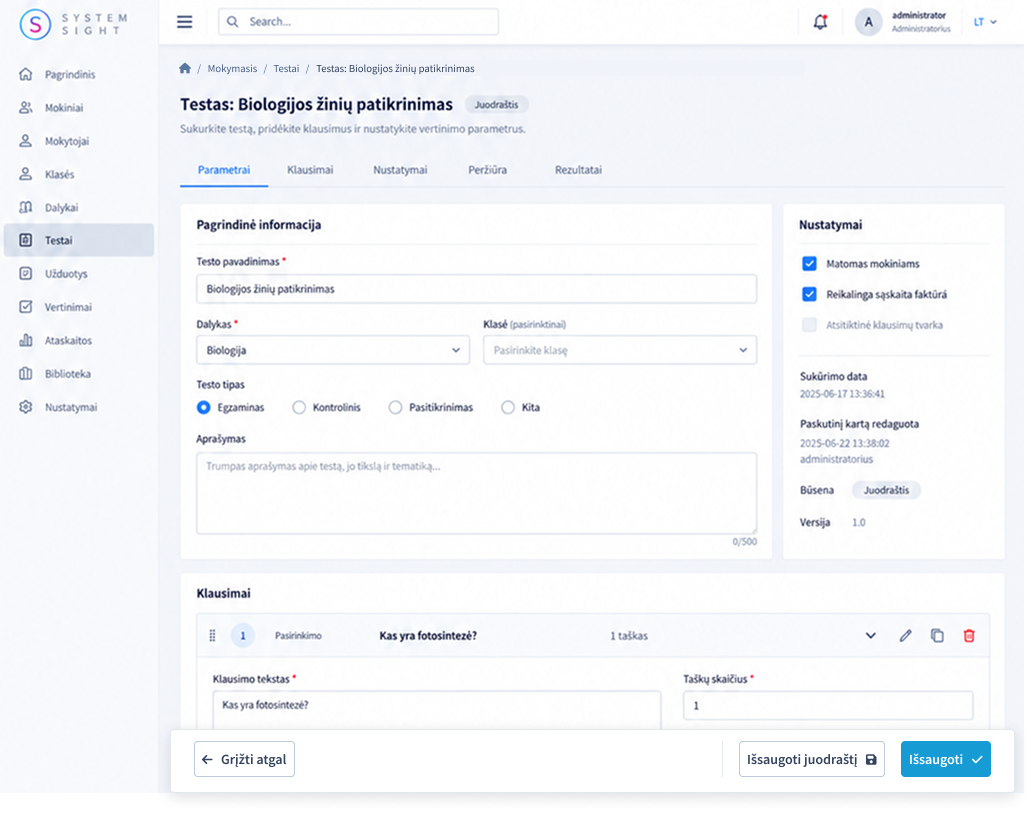Delete question 1 with trash icon
Image resolution: width=1031 pixels, height=813 pixels.
969,635
